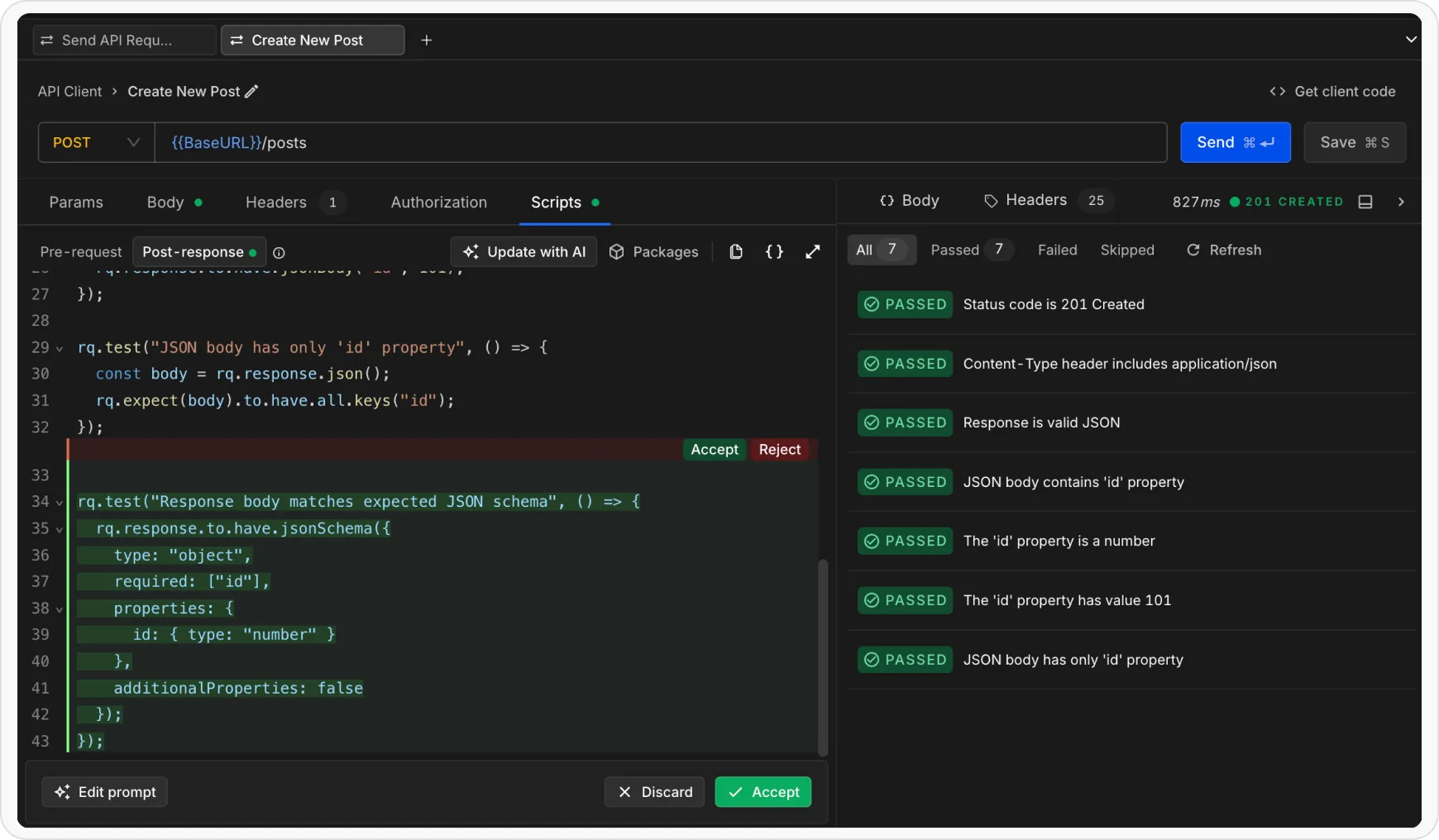This screenshot has width=1439, height=840.
Task: Run Update with AI on the script
Action: coord(523,251)
